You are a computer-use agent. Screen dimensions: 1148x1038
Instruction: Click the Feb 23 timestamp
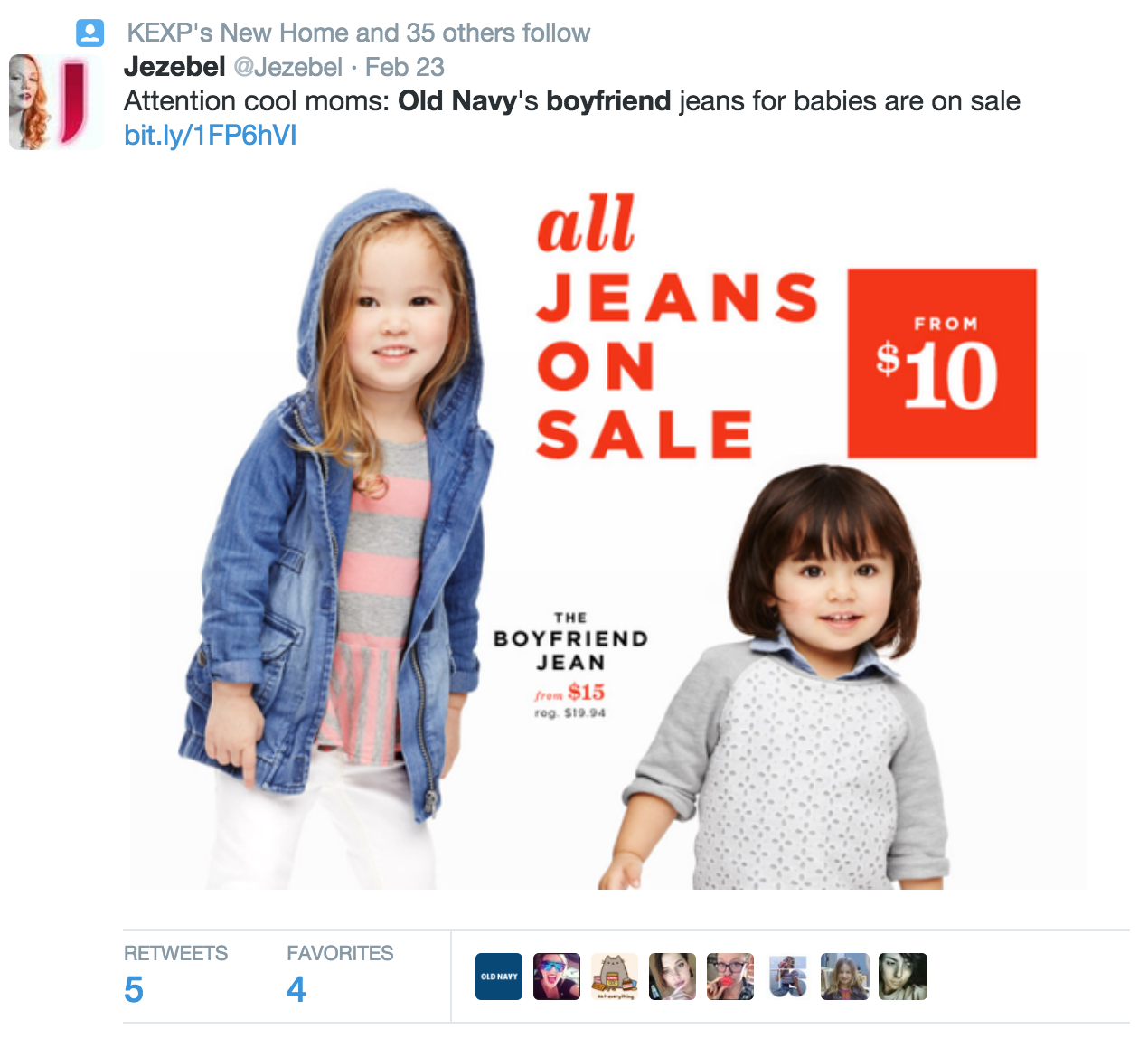click(x=405, y=67)
